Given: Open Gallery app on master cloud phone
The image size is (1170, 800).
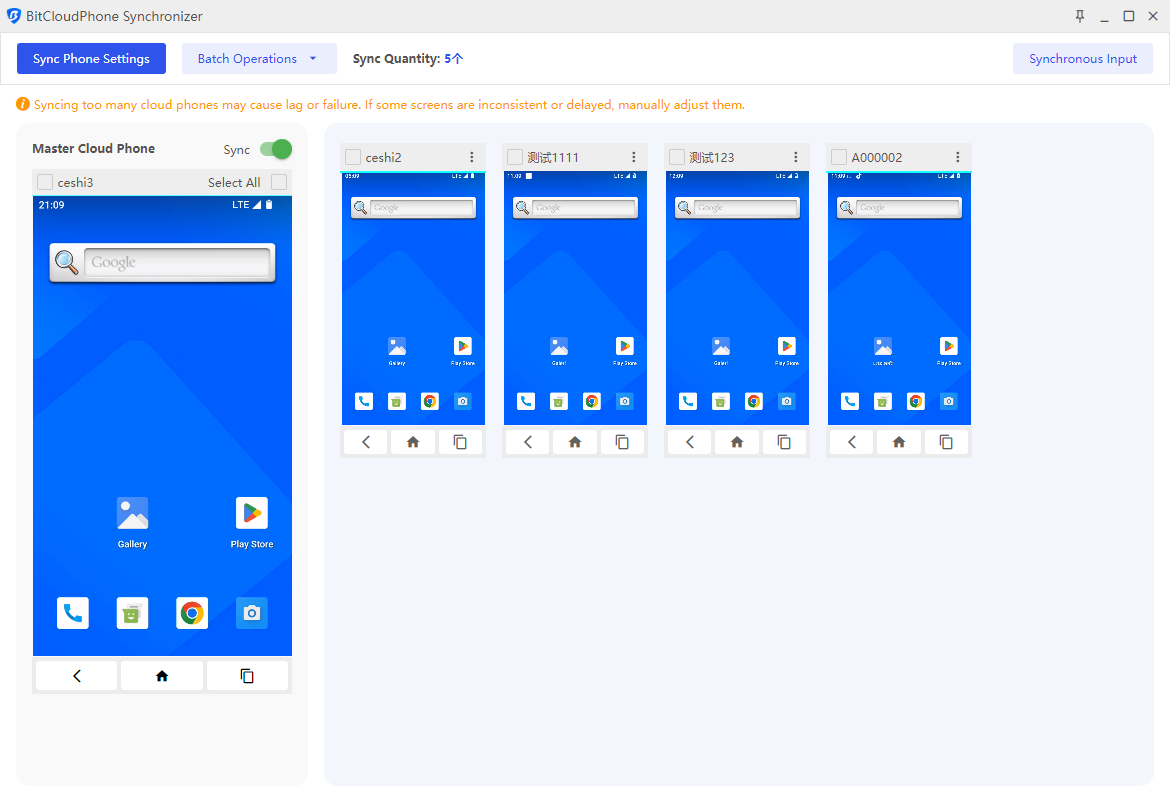Looking at the screenshot, I should 132,514.
